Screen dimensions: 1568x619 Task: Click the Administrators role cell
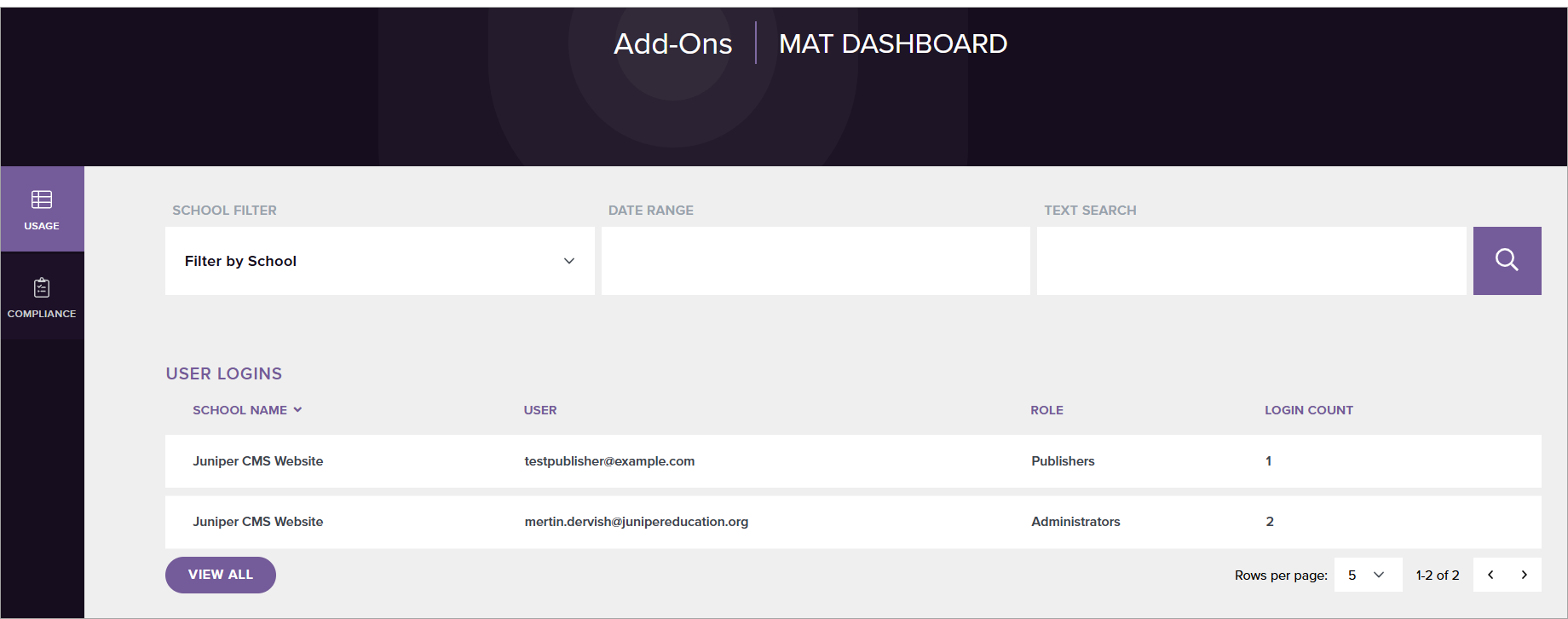point(1075,522)
